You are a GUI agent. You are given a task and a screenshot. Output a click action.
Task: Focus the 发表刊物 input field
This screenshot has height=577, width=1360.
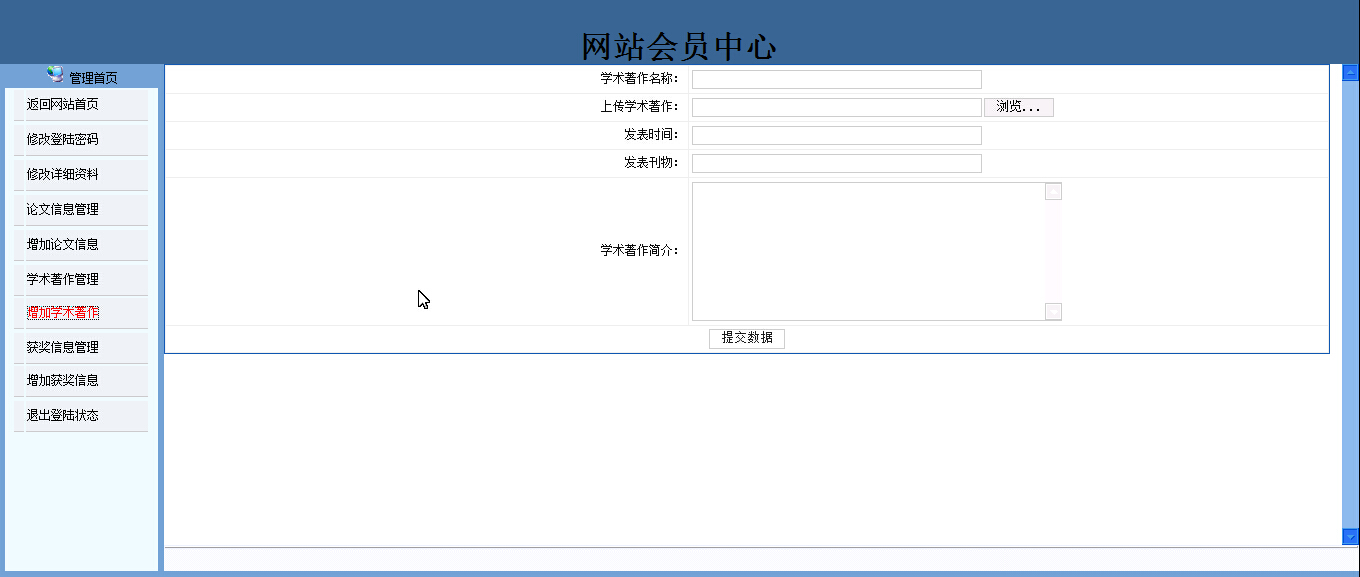tap(837, 163)
